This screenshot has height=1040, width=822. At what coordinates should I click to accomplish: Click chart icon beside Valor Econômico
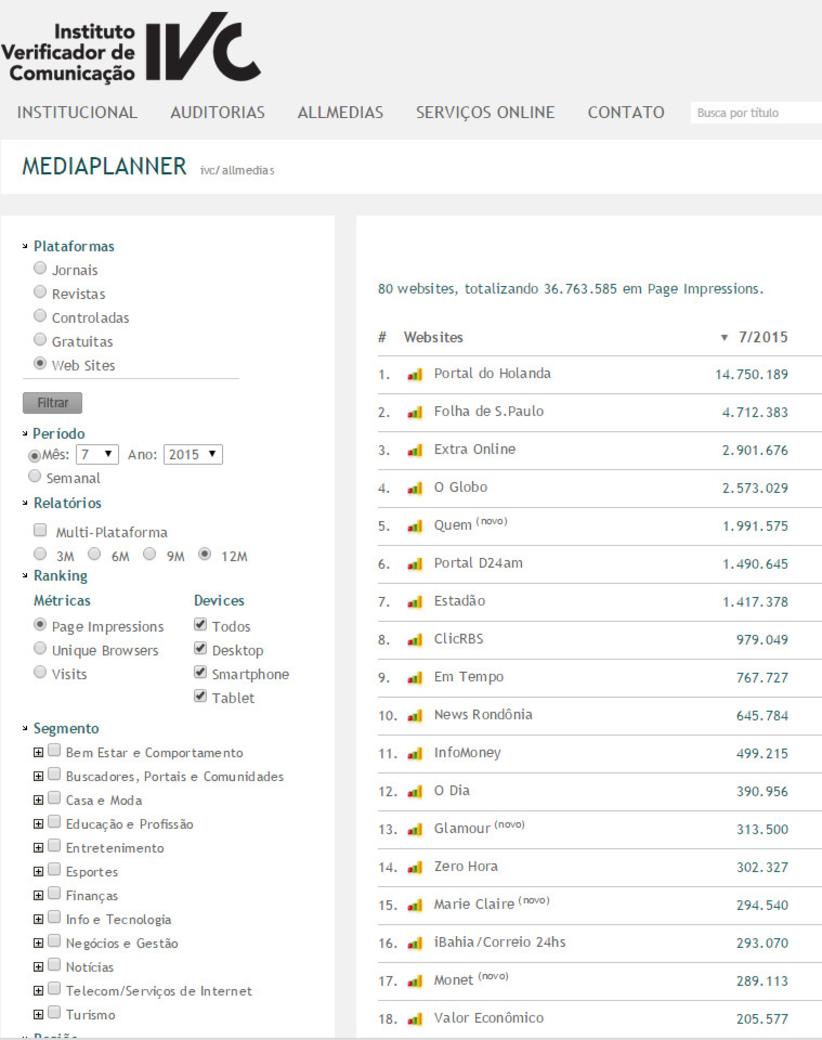tap(415, 1019)
